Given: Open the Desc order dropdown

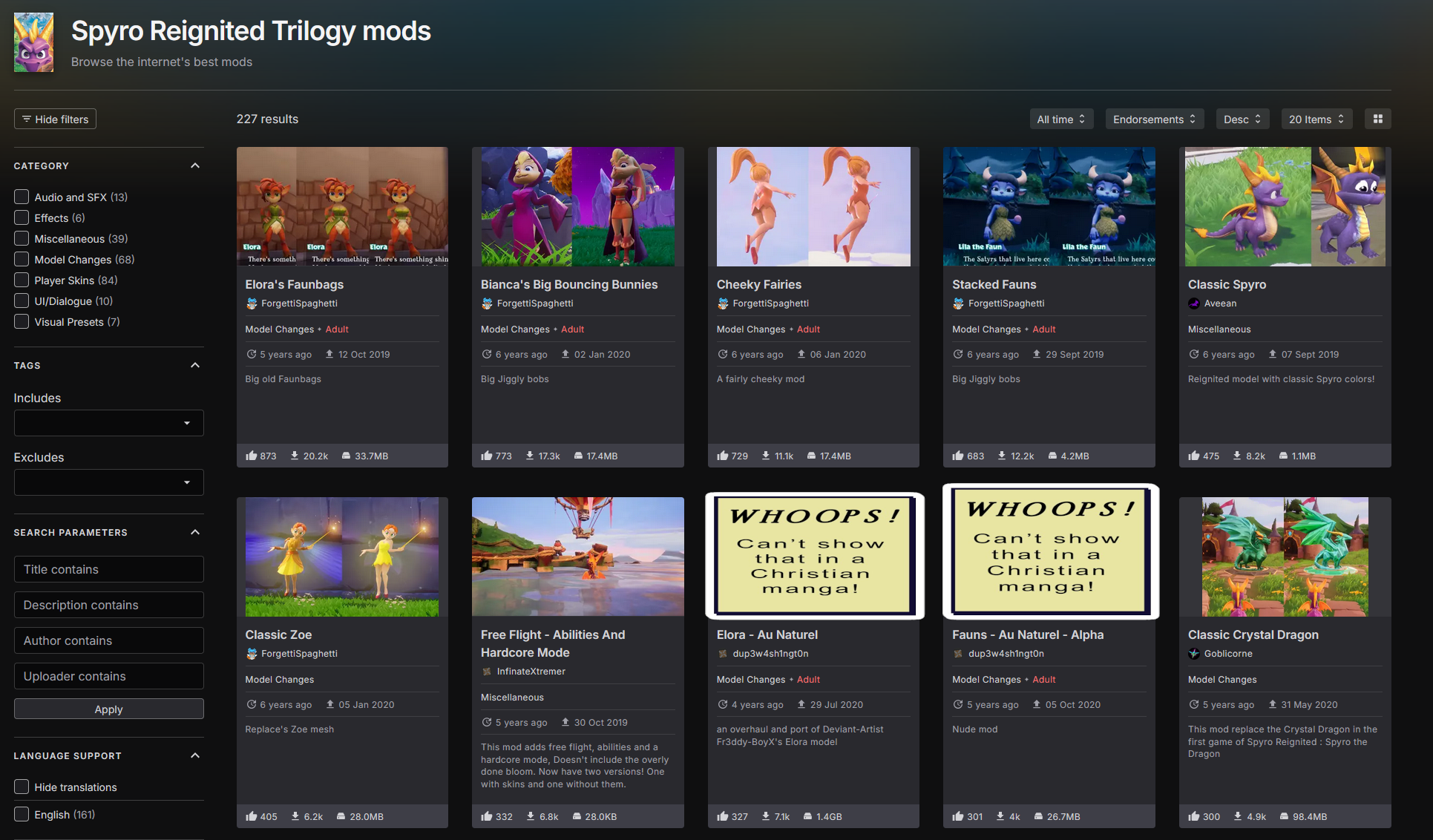Looking at the screenshot, I should point(1242,119).
